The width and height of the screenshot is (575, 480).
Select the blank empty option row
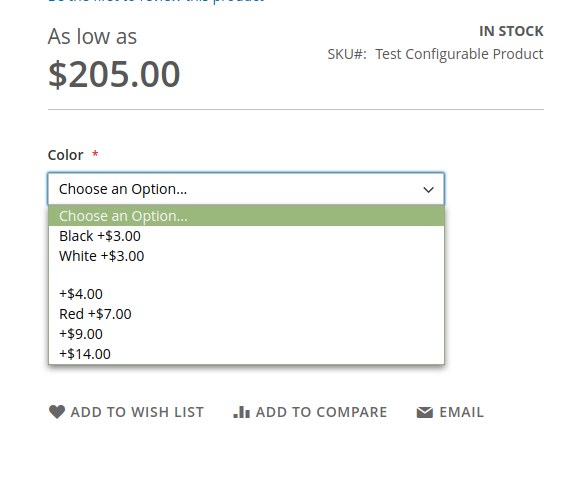click(x=246, y=275)
